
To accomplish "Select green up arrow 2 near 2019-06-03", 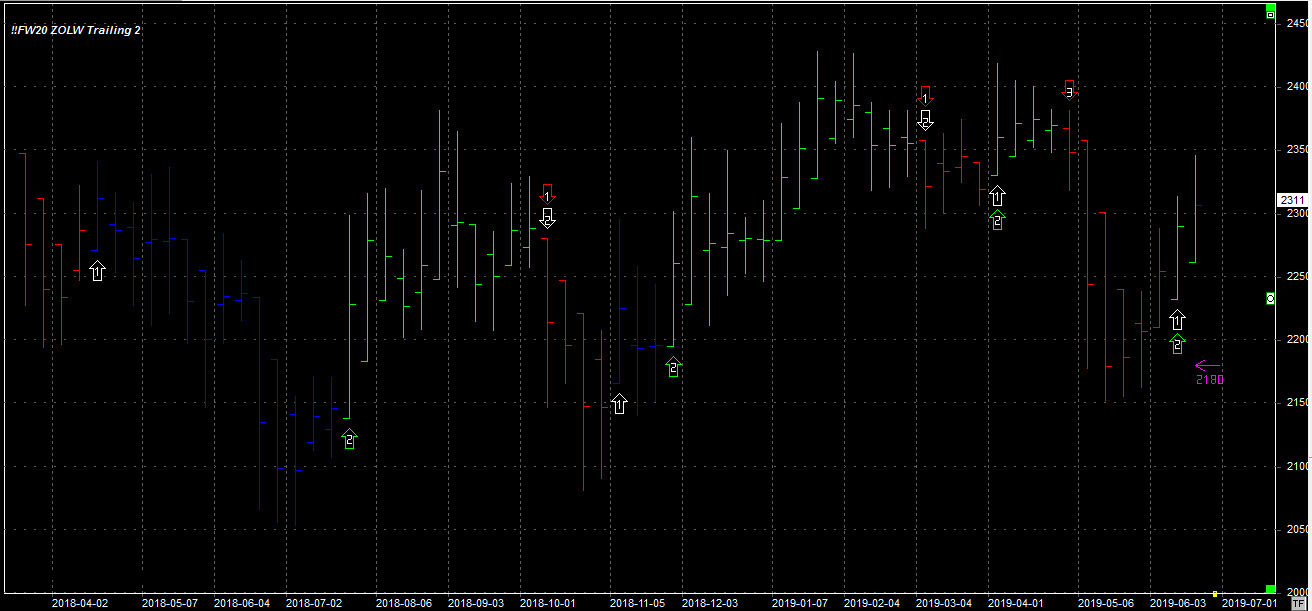I will pyautogui.click(x=1177, y=344).
